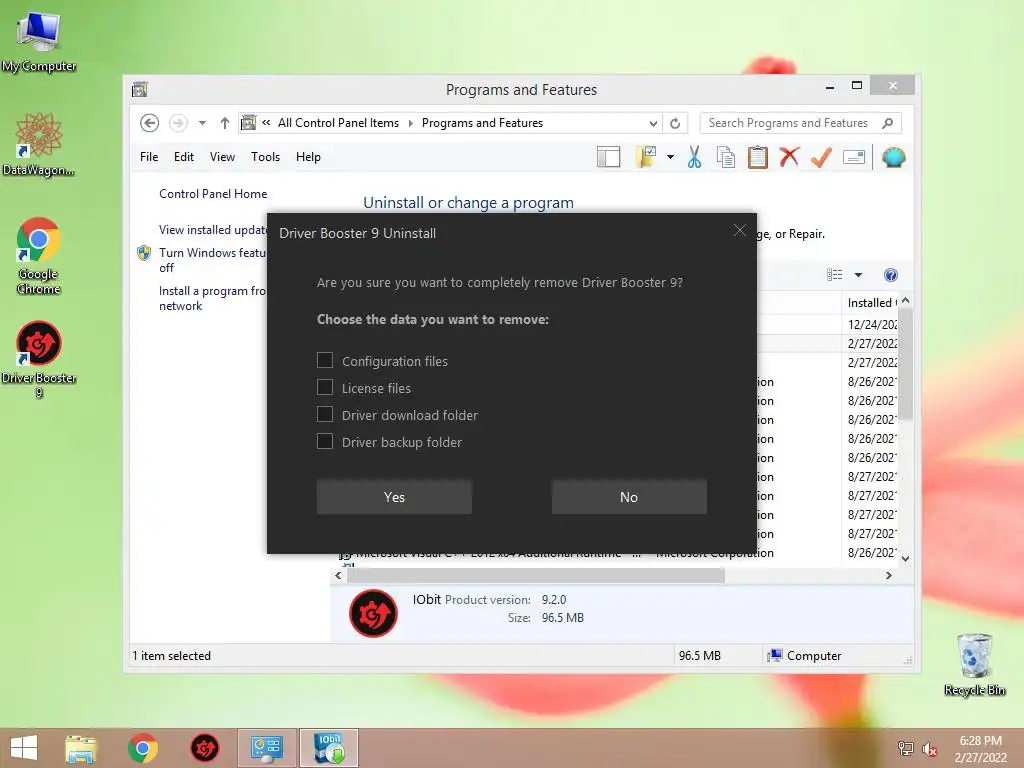Viewport: 1024px width, 768px height.
Task: Open Install a program from the network
Action: (213, 298)
